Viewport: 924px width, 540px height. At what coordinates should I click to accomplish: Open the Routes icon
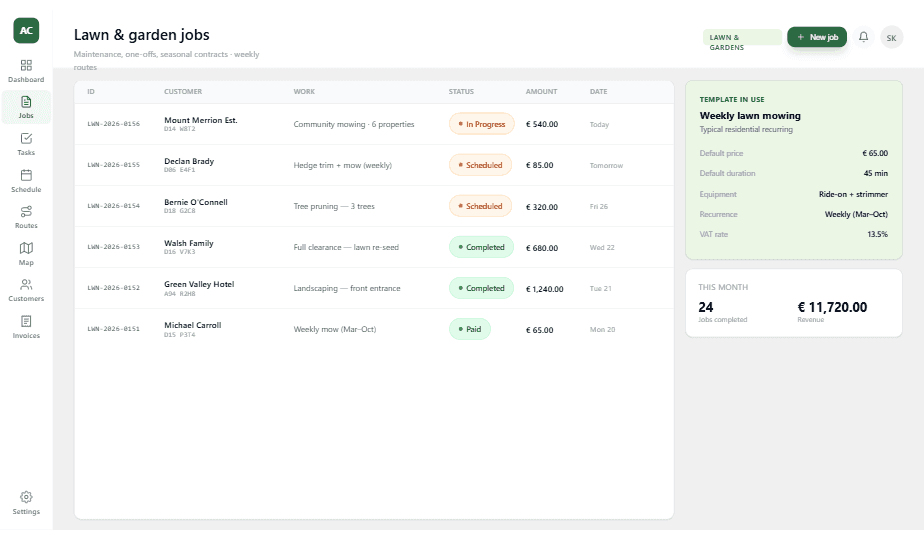click(26, 212)
